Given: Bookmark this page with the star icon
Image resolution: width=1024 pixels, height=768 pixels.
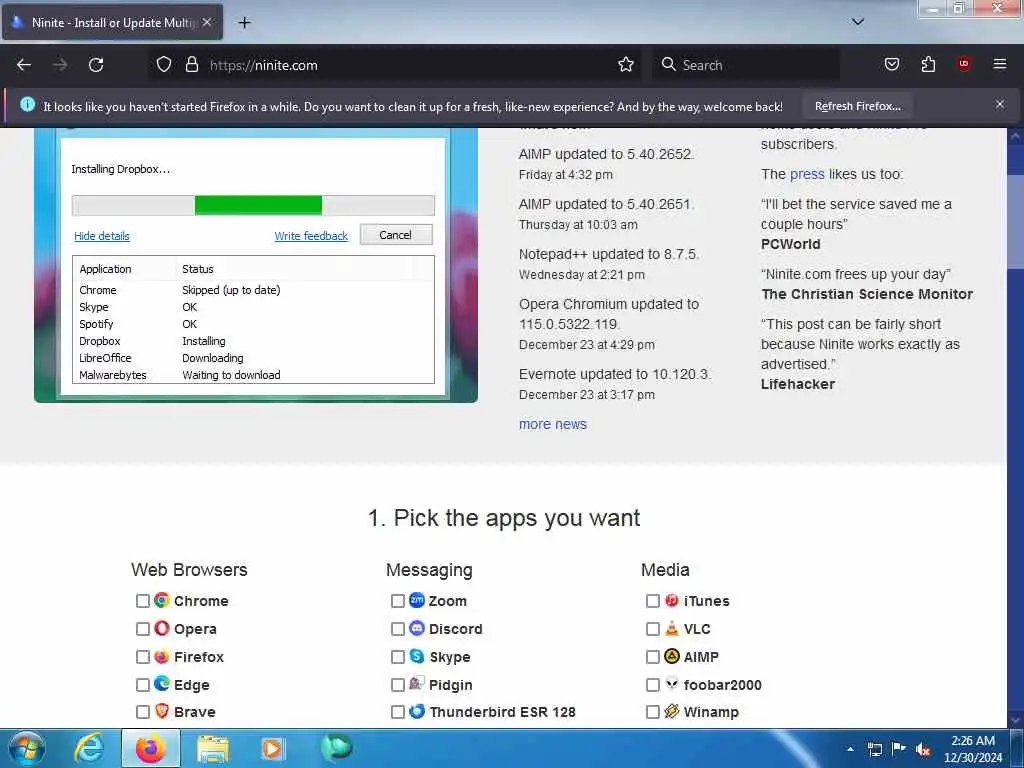Looking at the screenshot, I should 626,65.
